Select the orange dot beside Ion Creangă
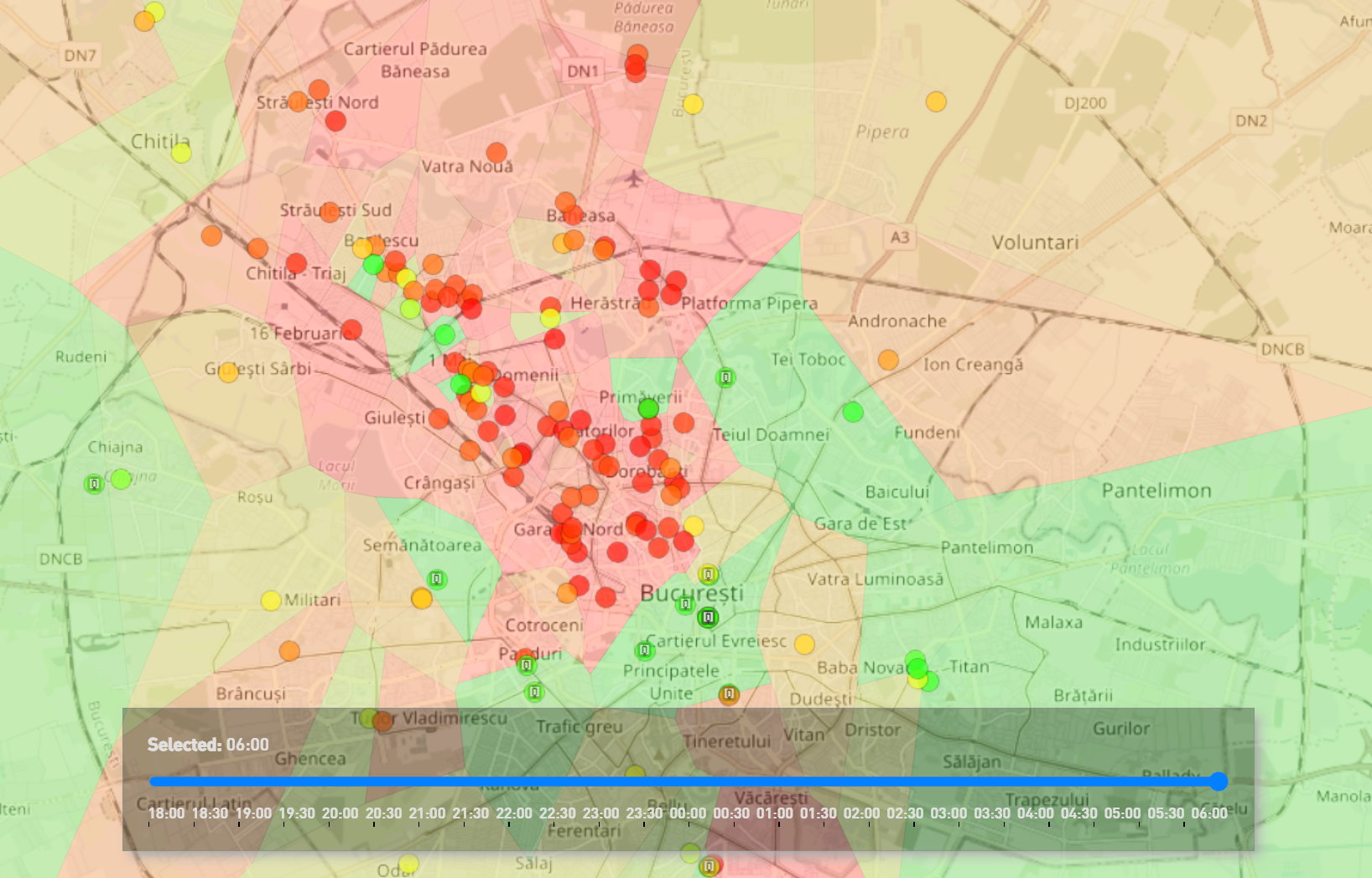Viewport: 1372px width, 878px height. tap(888, 360)
